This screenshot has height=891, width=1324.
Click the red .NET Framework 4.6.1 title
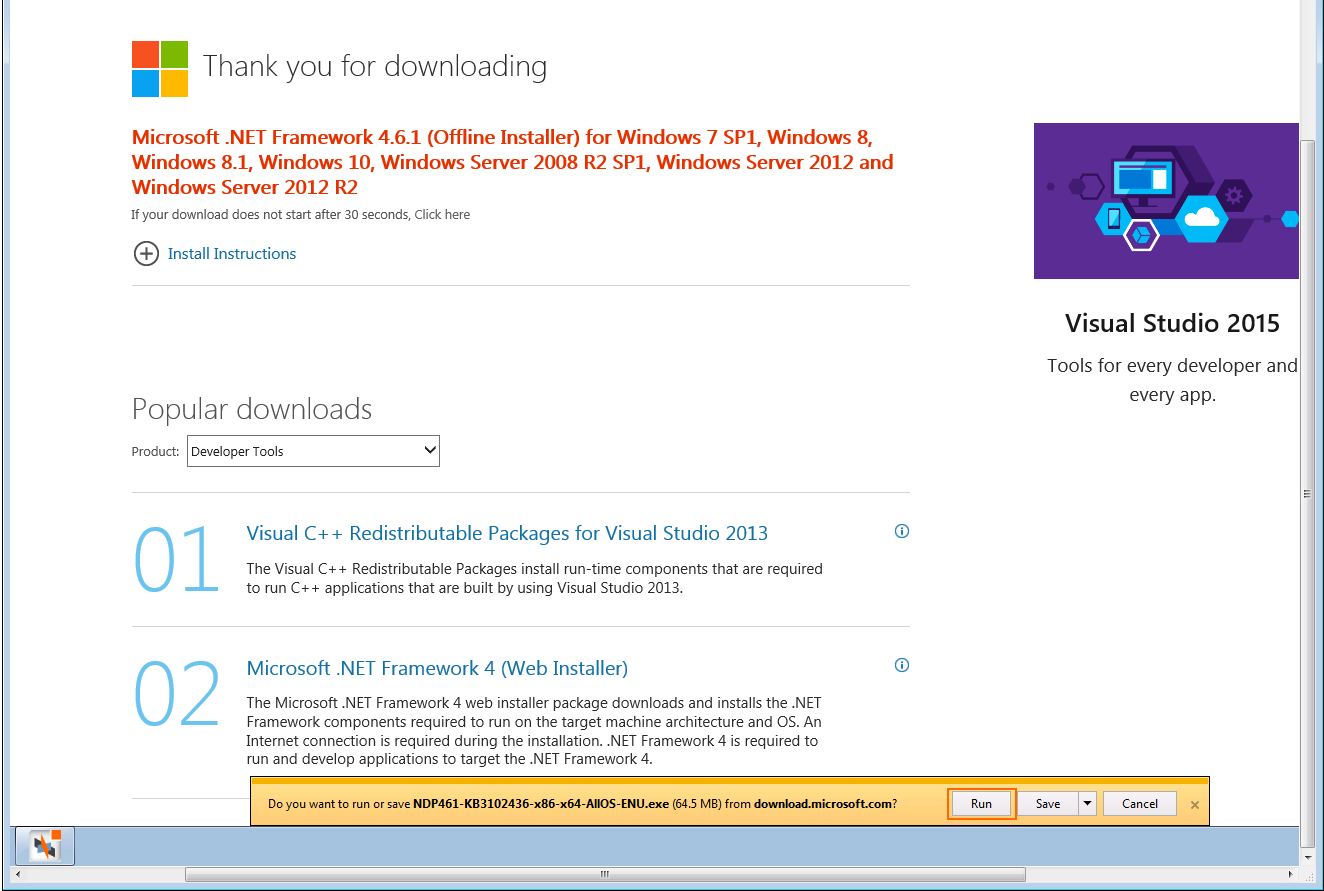coord(513,162)
